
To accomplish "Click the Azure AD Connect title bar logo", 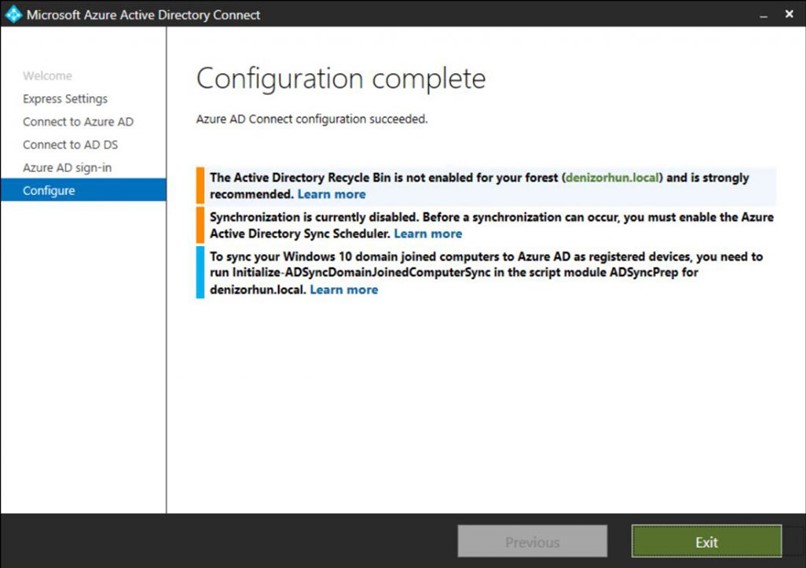I will 13,14.
